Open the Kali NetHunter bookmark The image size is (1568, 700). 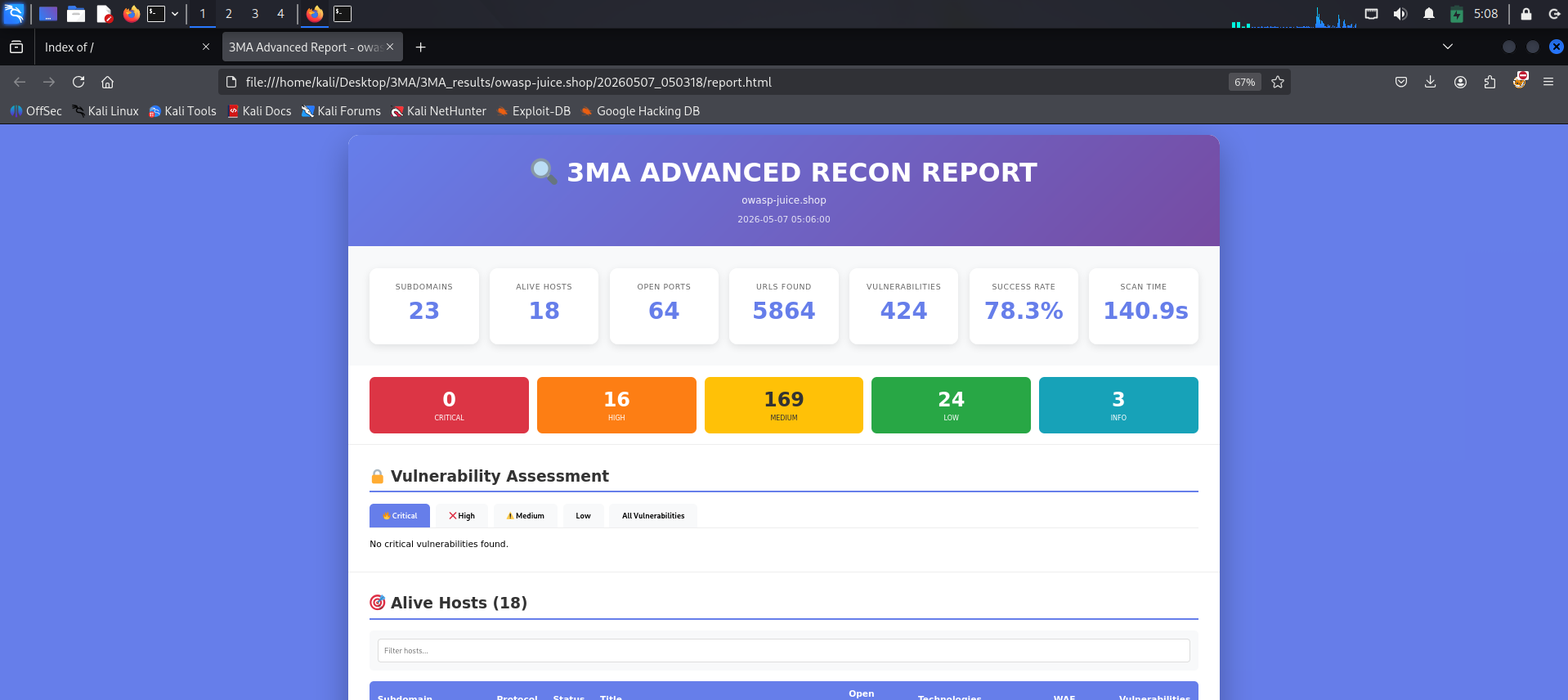(x=438, y=111)
